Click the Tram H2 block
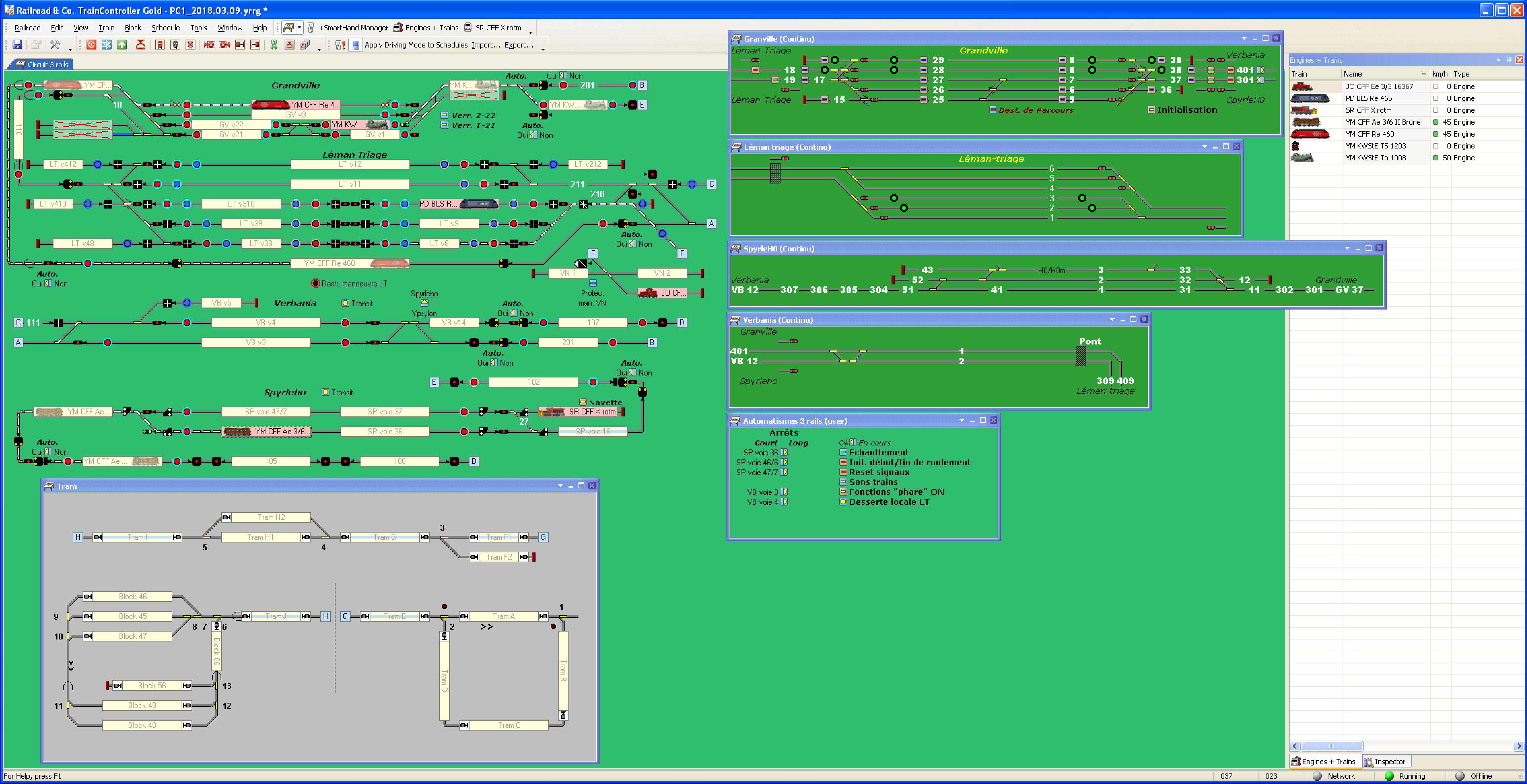 271,517
